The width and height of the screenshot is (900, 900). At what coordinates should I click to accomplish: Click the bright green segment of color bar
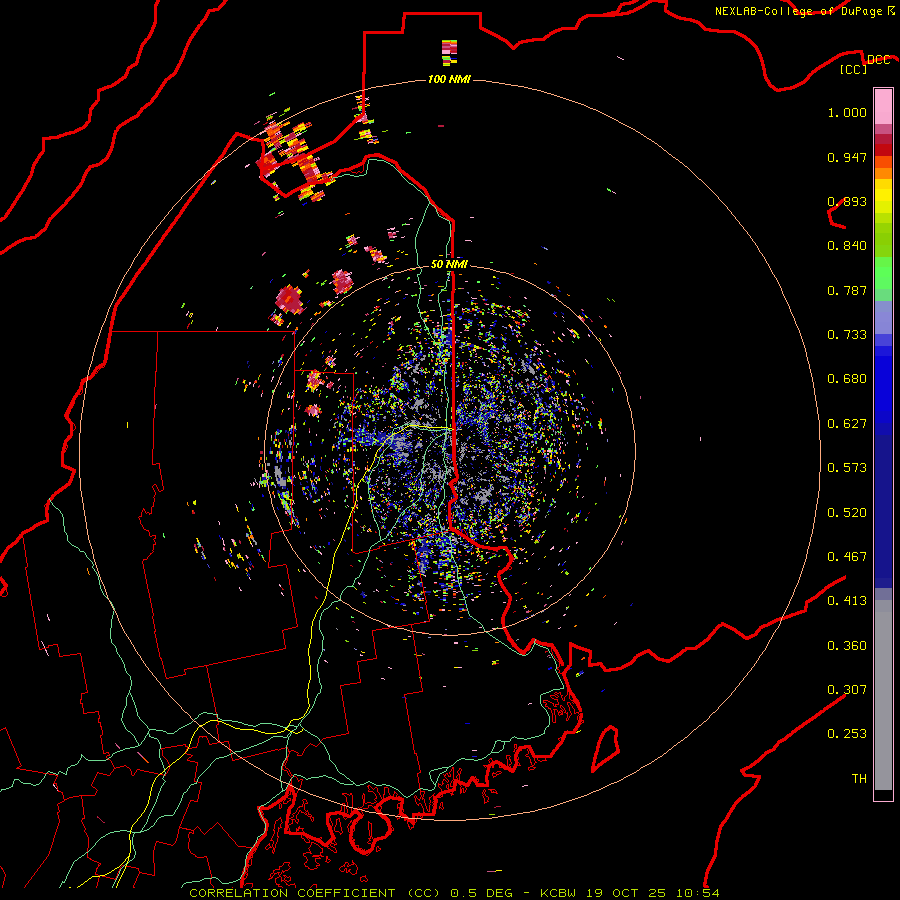(883, 273)
